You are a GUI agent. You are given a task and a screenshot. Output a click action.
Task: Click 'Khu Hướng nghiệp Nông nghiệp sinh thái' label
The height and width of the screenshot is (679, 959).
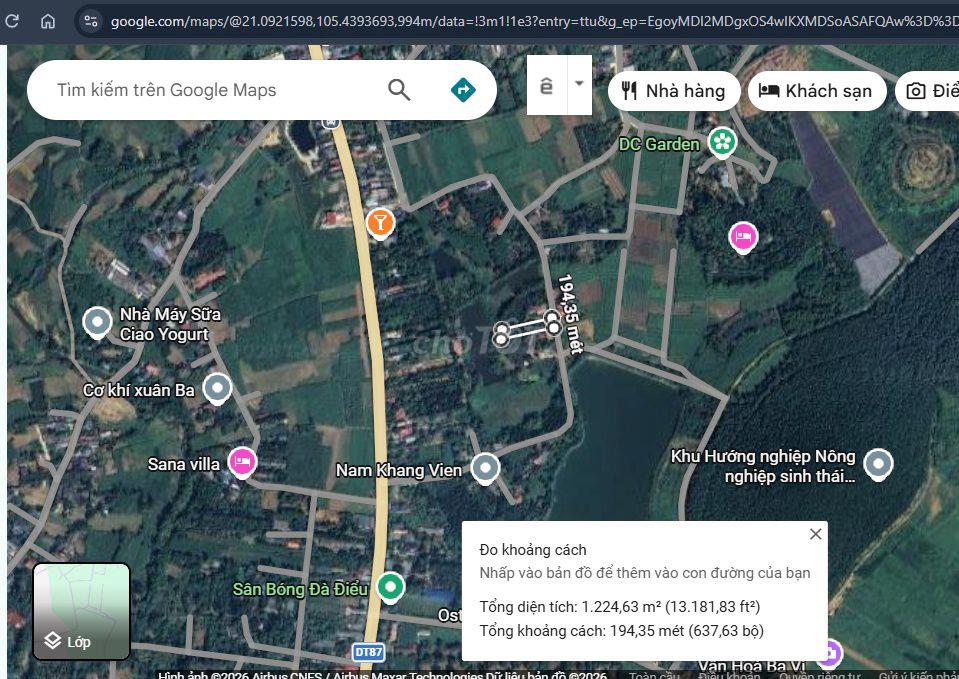[763, 466]
